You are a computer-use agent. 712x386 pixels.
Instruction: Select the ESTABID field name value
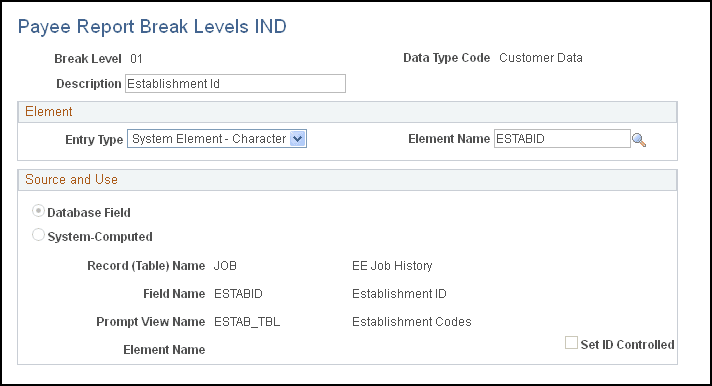pos(238,294)
